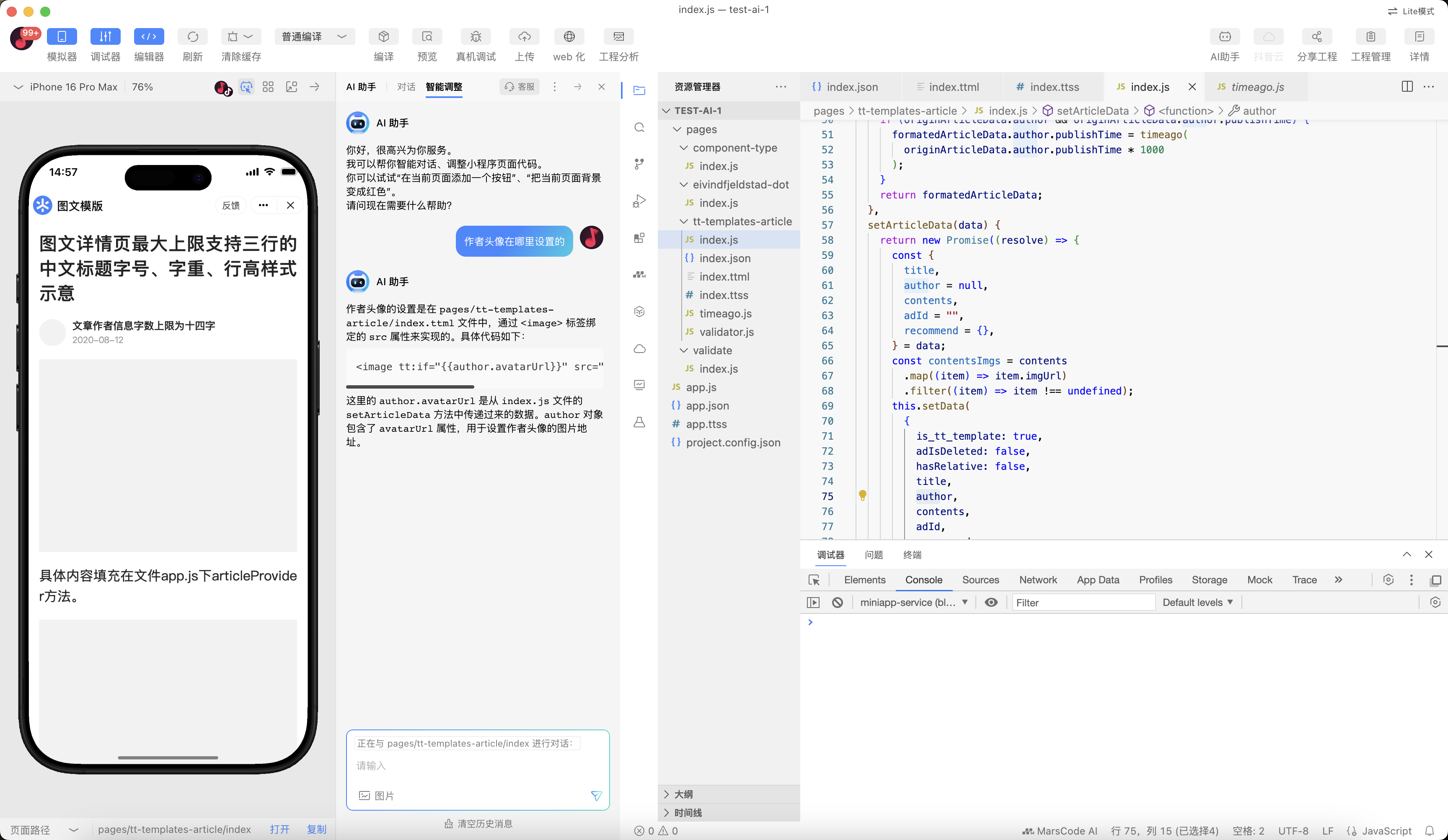This screenshot has width=1448, height=840.
Task: Click the 分享工程 share icon
Action: point(1316,37)
